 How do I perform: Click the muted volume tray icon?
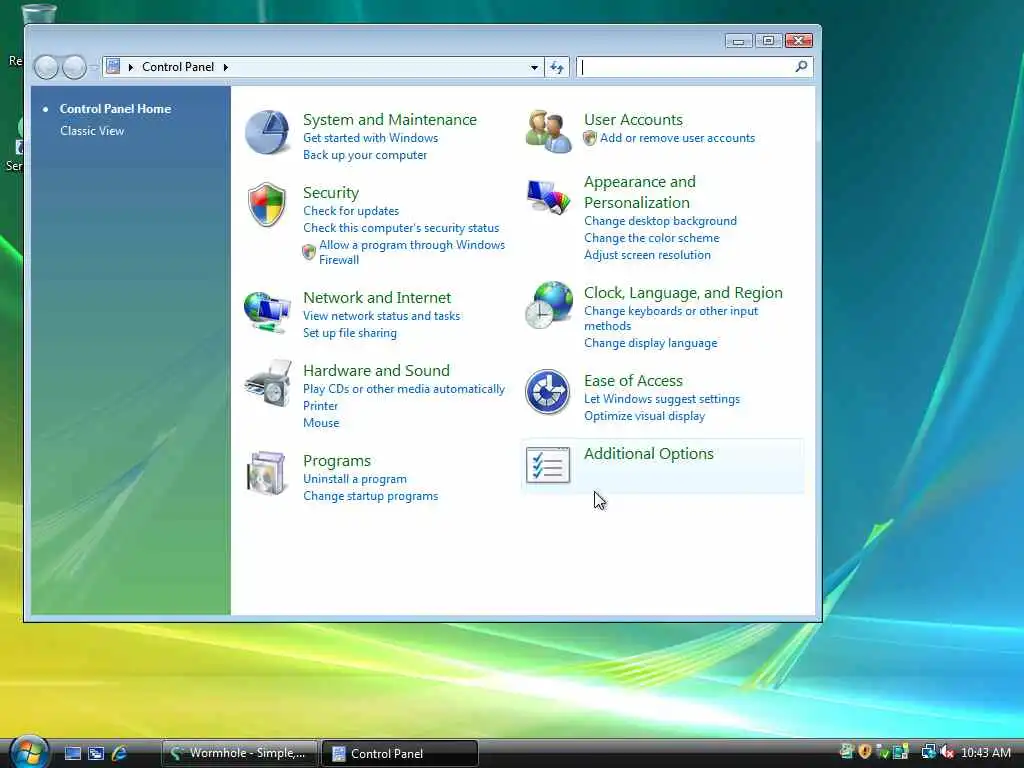pyautogui.click(x=946, y=752)
